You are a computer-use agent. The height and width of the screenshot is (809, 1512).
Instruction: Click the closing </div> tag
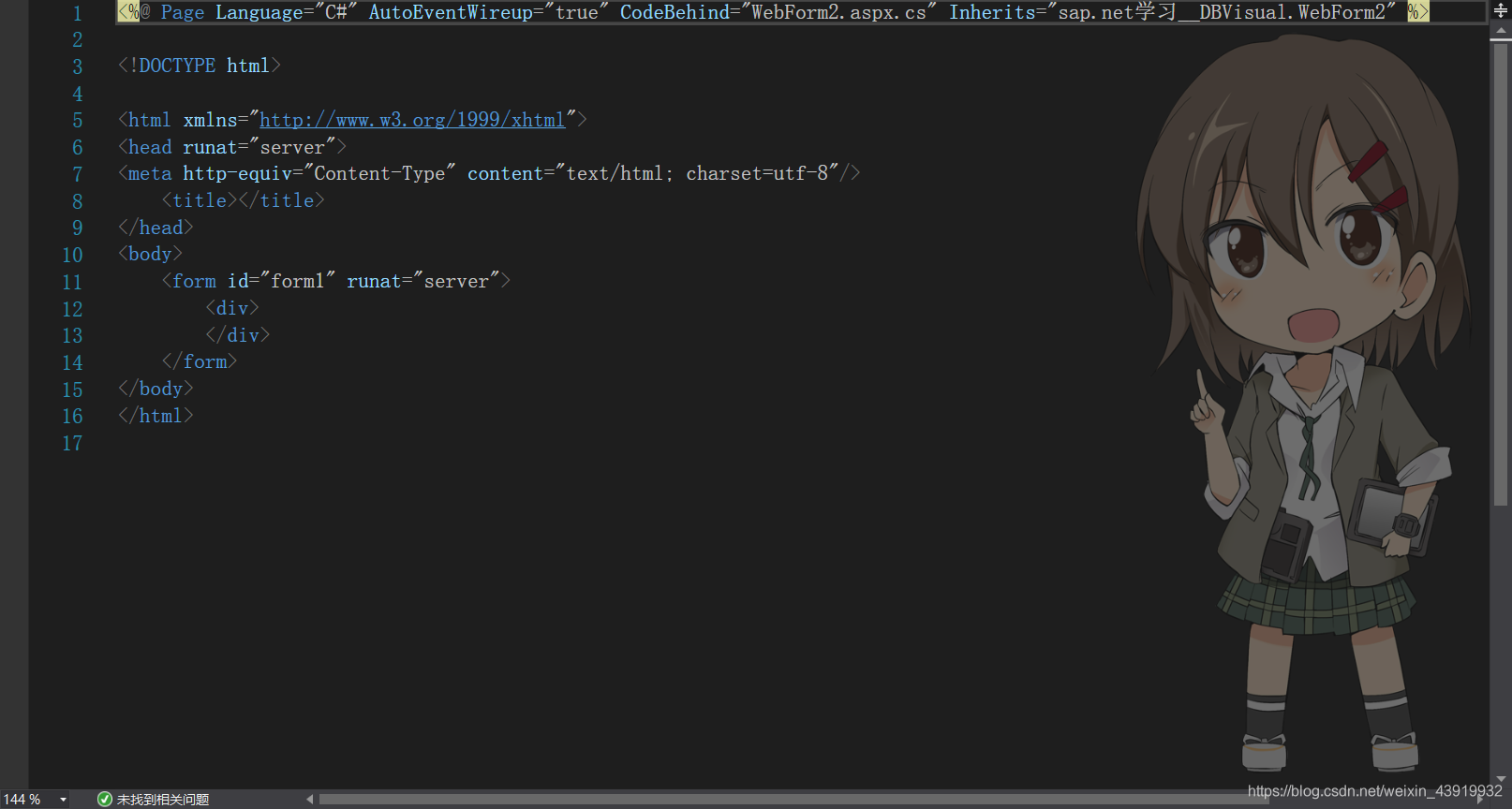238,335
